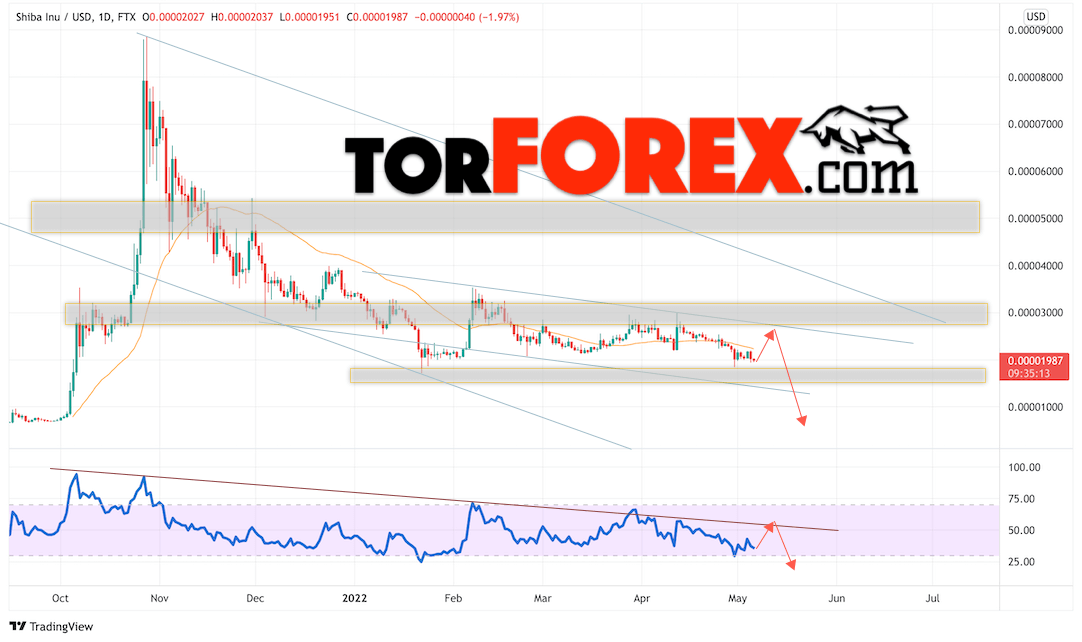This screenshot has height=642, width=1082.
Task: Click the −0.00000040 (−1.97%) change value
Action: [466, 17]
